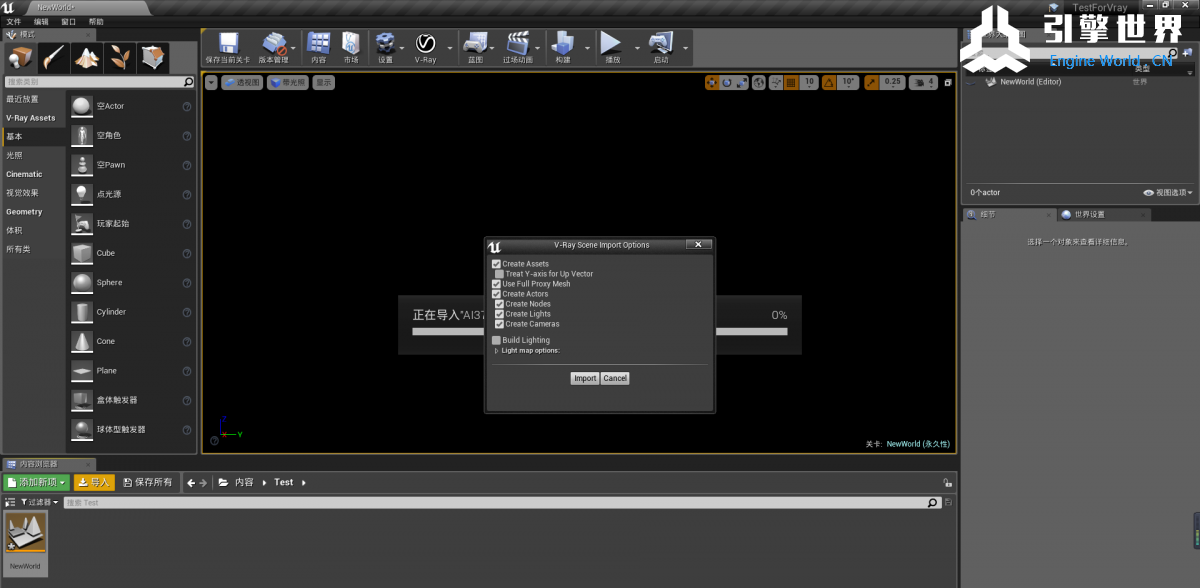Uncheck Use Full Proxy Mesh

[x=496, y=284]
